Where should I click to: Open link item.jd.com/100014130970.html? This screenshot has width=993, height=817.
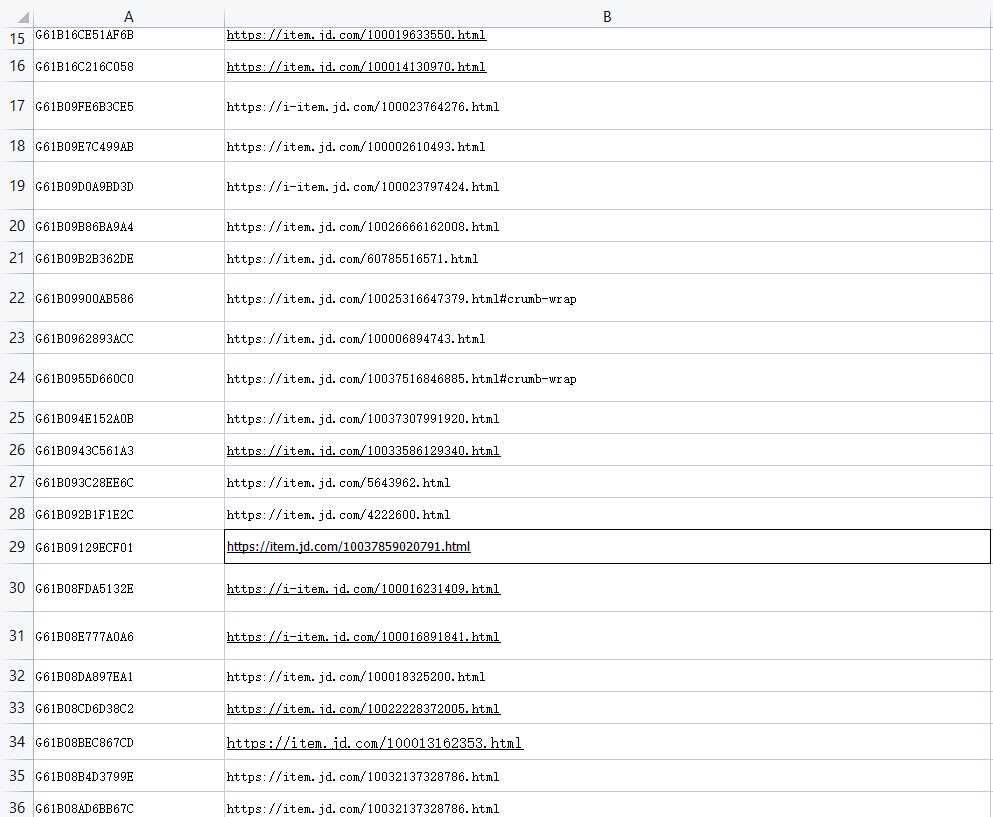pyautogui.click(x=356, y=66)
